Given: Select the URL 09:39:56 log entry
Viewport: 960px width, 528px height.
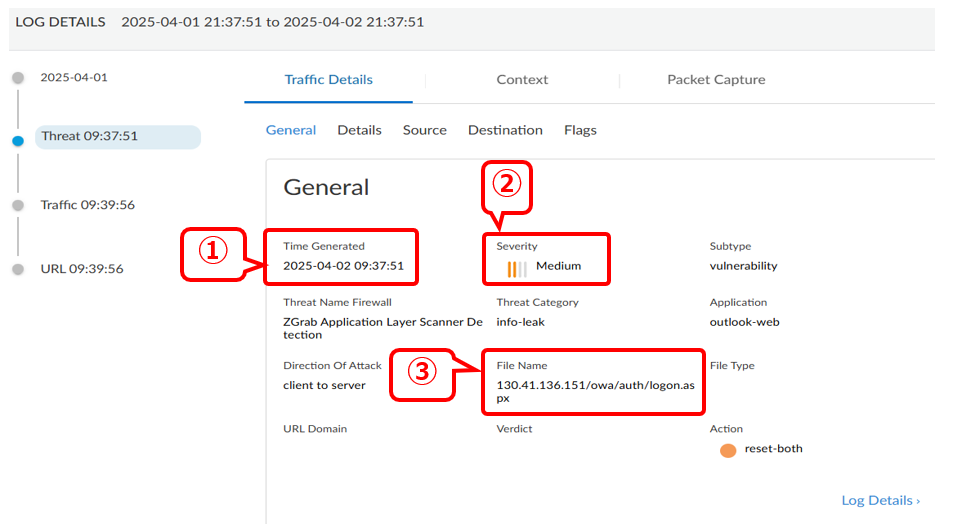Looking at the screenshot, I should point(82,269).
